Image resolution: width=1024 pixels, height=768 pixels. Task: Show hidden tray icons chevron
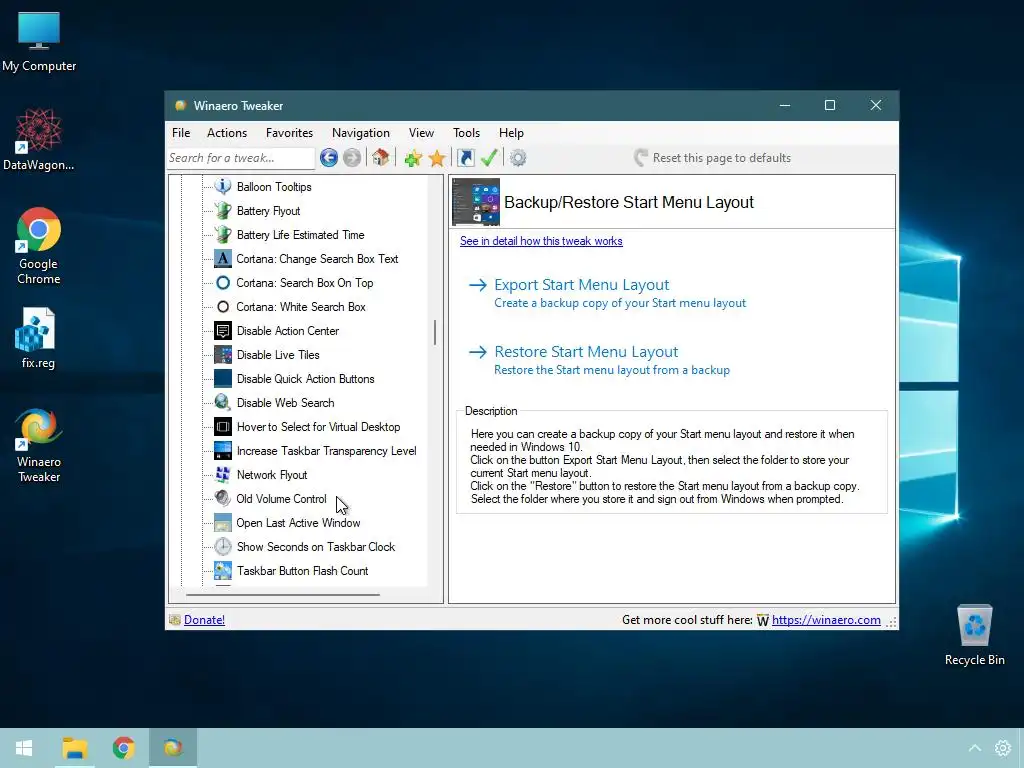click(974, 748)
